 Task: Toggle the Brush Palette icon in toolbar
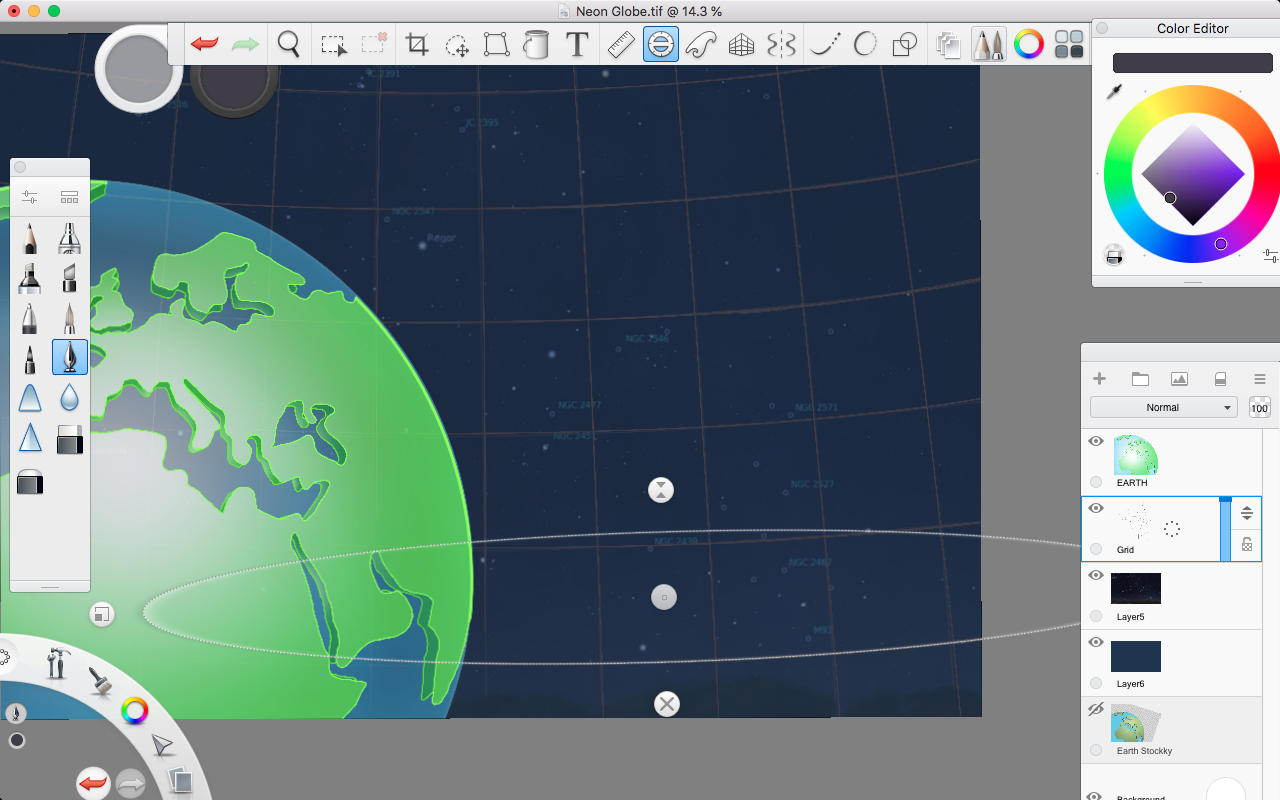[x=989, y=44]
